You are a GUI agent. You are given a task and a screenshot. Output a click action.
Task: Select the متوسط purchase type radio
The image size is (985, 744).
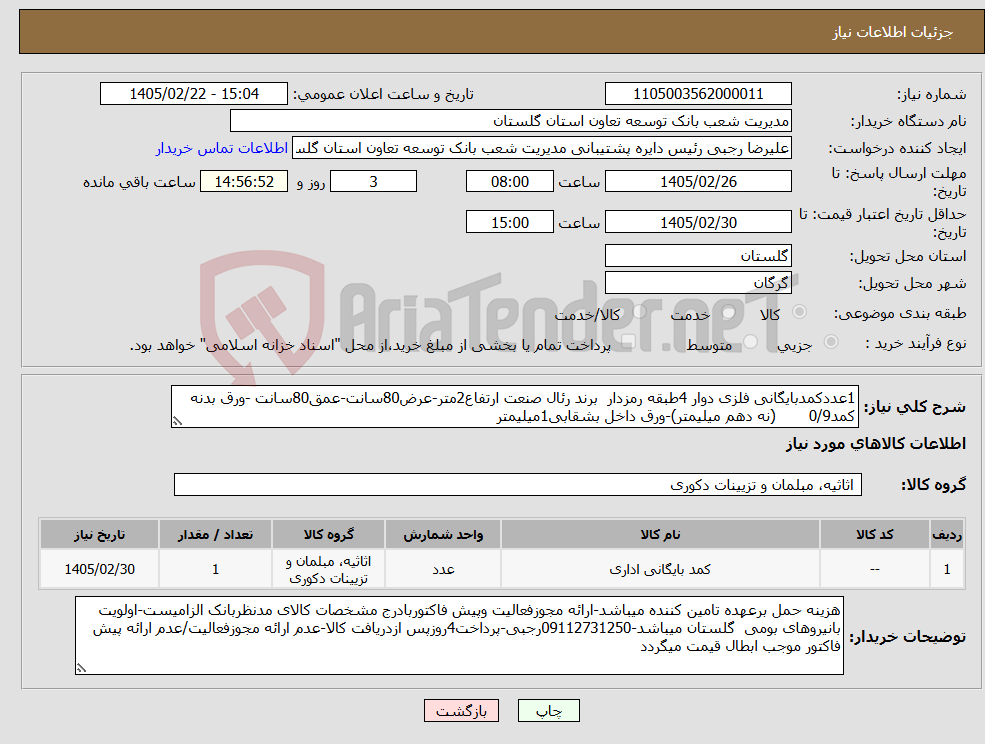click(750, 341)
